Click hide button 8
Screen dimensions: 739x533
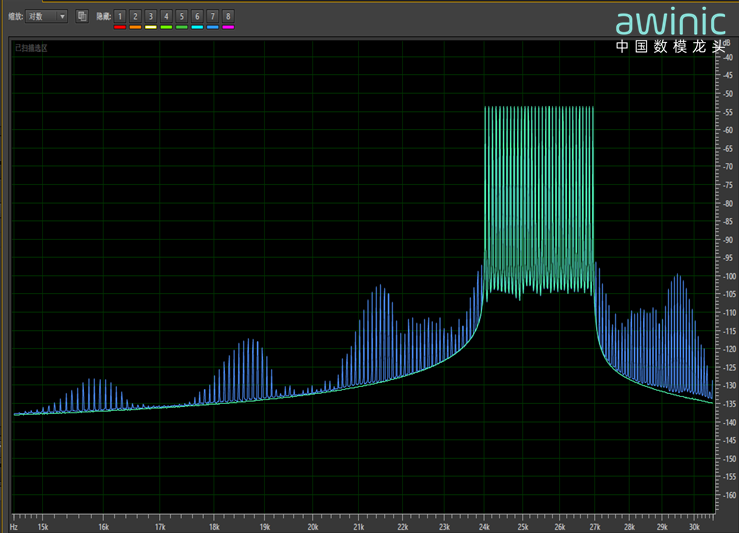click(x=228, y=16)
